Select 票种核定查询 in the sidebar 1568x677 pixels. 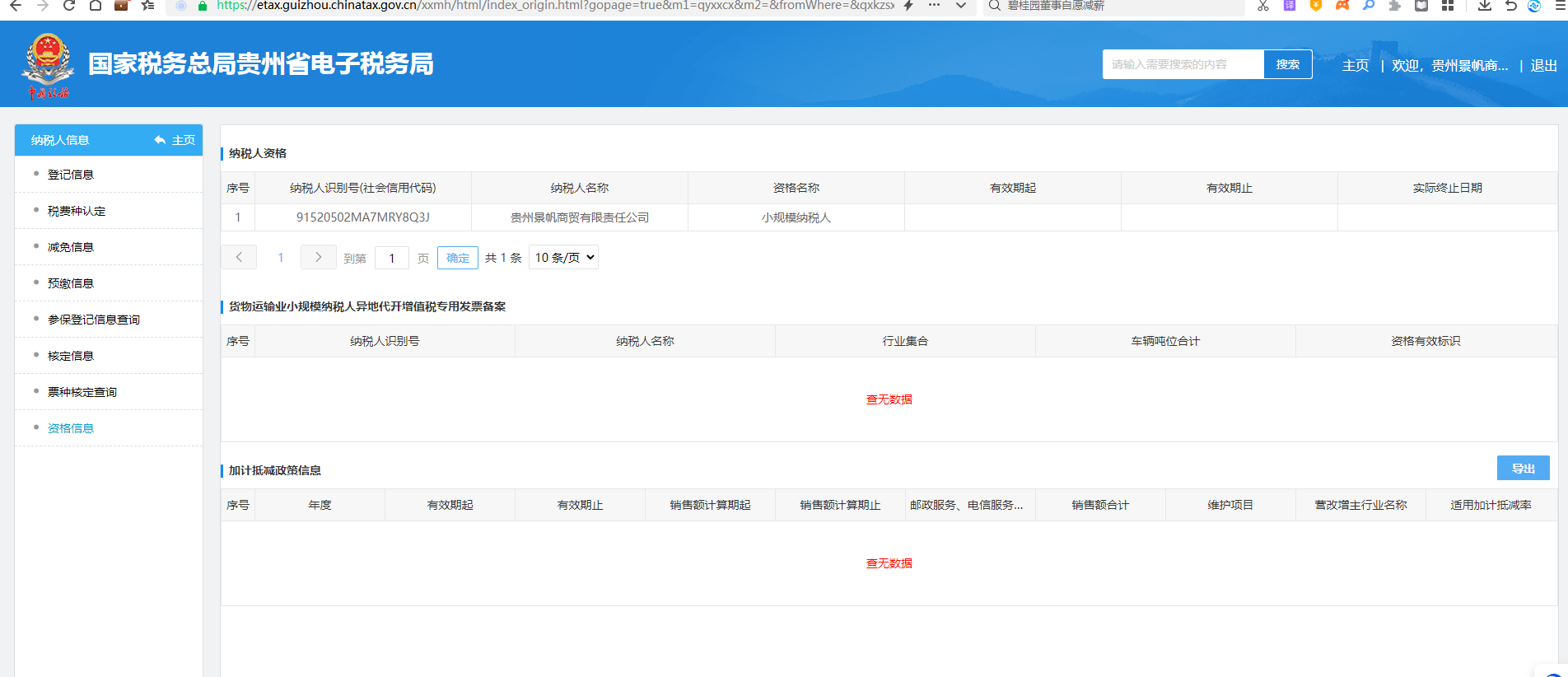coord(82,392)
